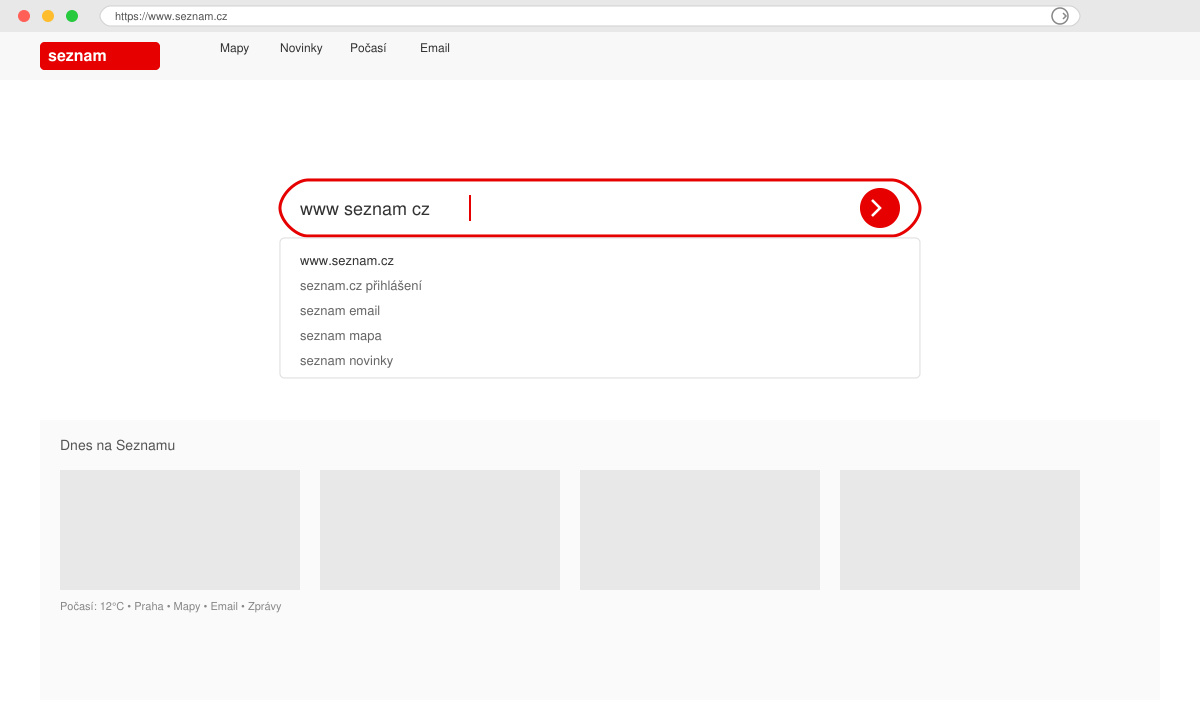Minimize the window with the yellow button
This screenshot has height=720, width=1200.
coord(48,16)
